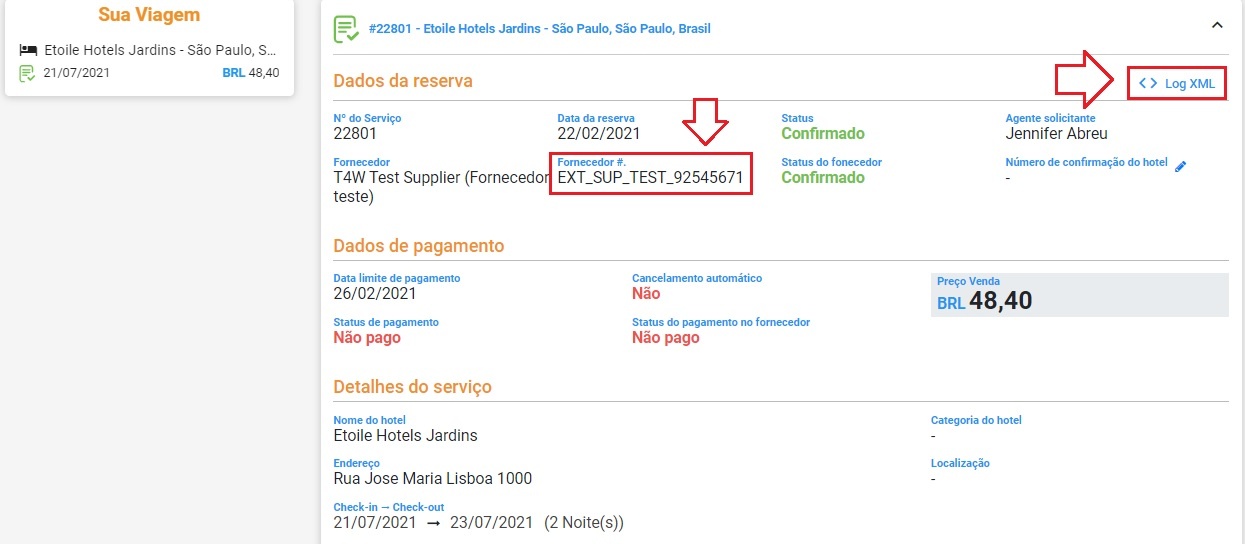The image size is (1245, 544).
Task: Click the Detalhes do serviço section heading
Action: 412,387
